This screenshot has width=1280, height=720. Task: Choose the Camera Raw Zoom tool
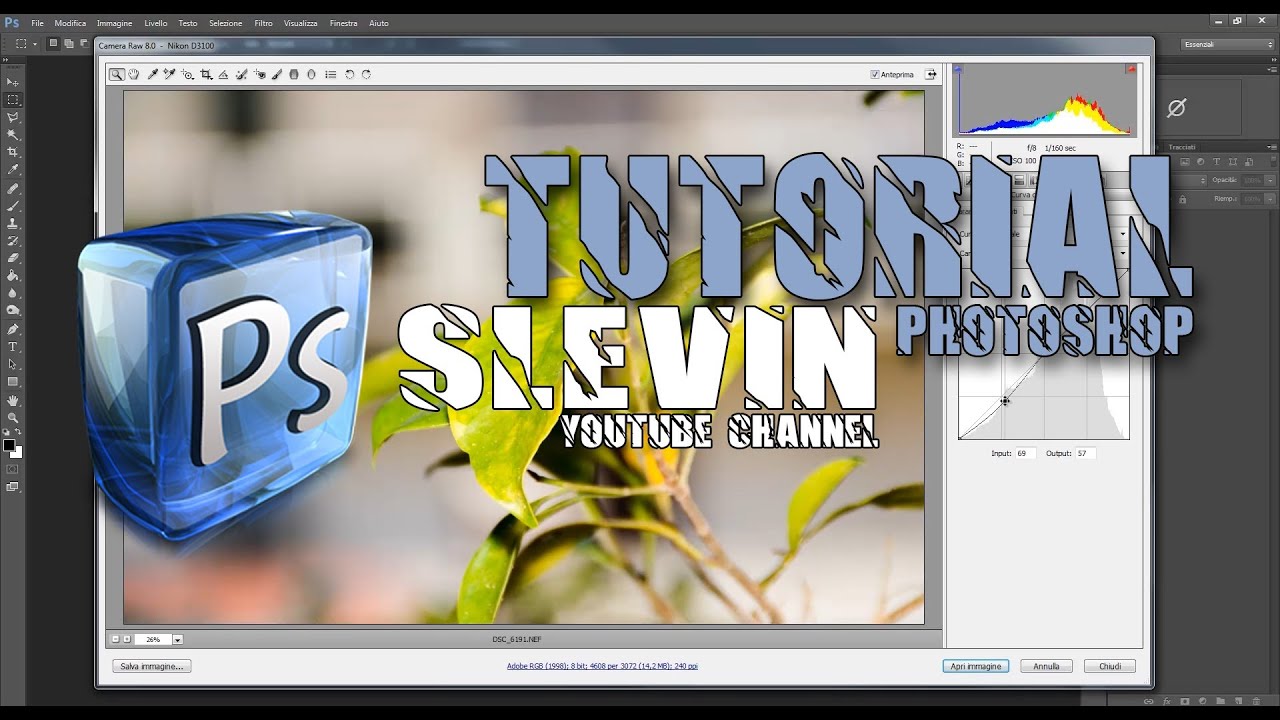(x=117, y=74)
